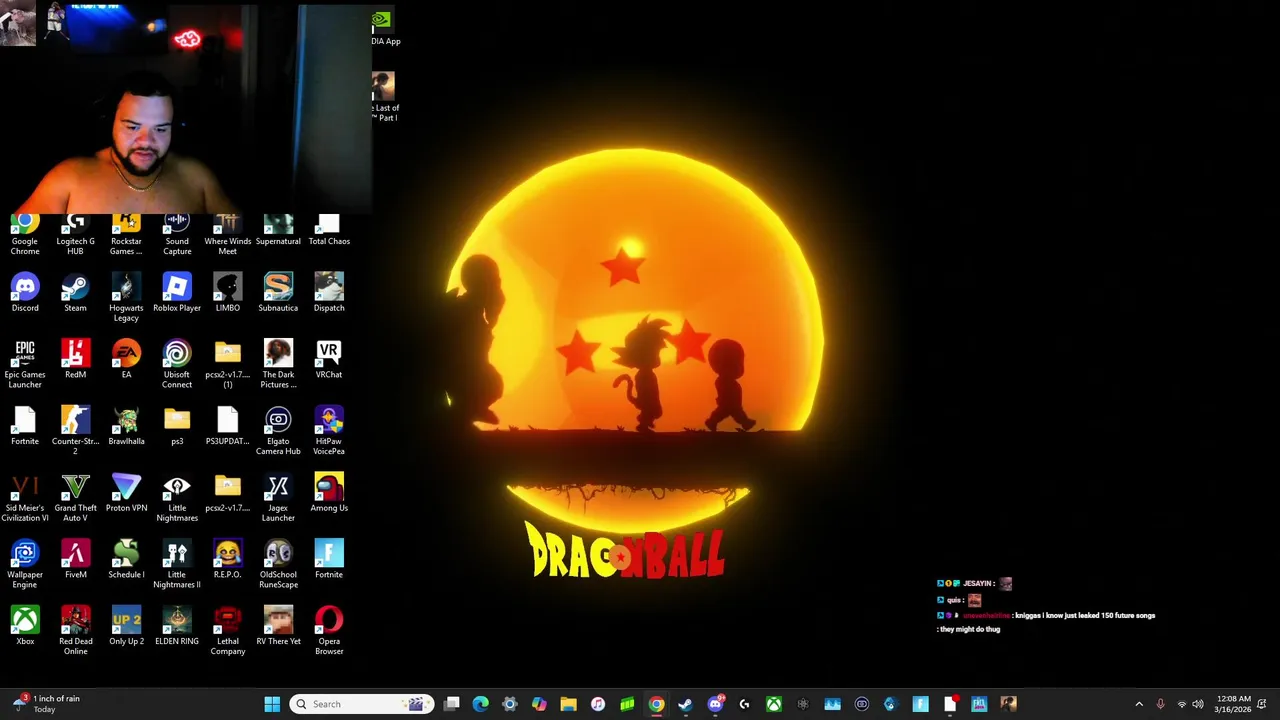Open VRChat desktop shortcut
This screenshot has width=1280, height=720.
329,359
